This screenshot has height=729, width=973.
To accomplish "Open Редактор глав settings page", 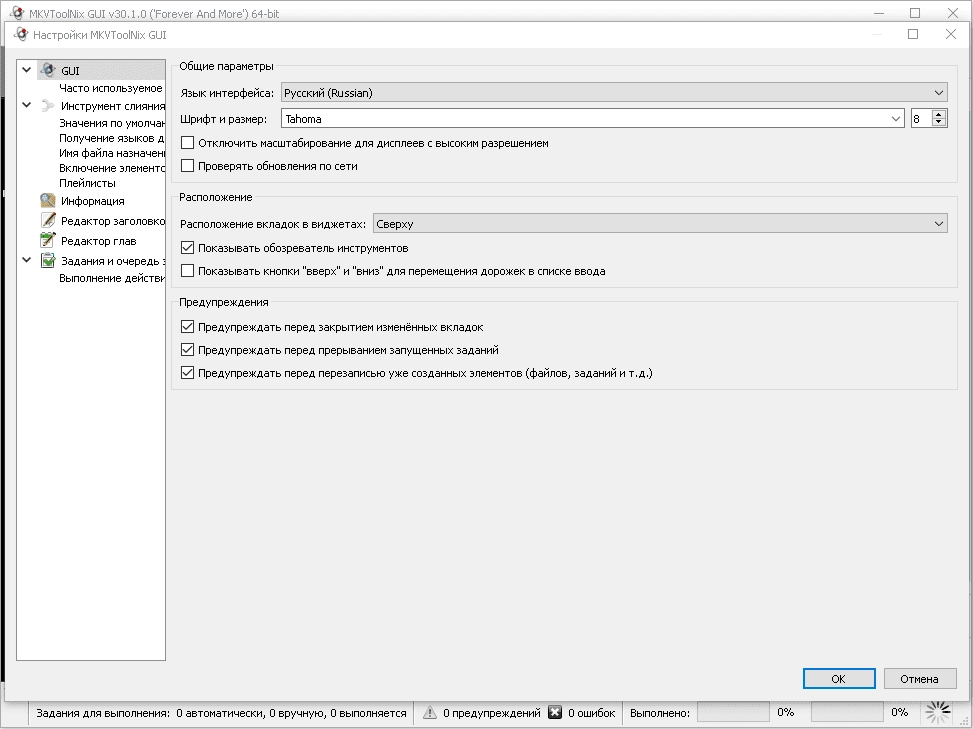I will point(99,241).
